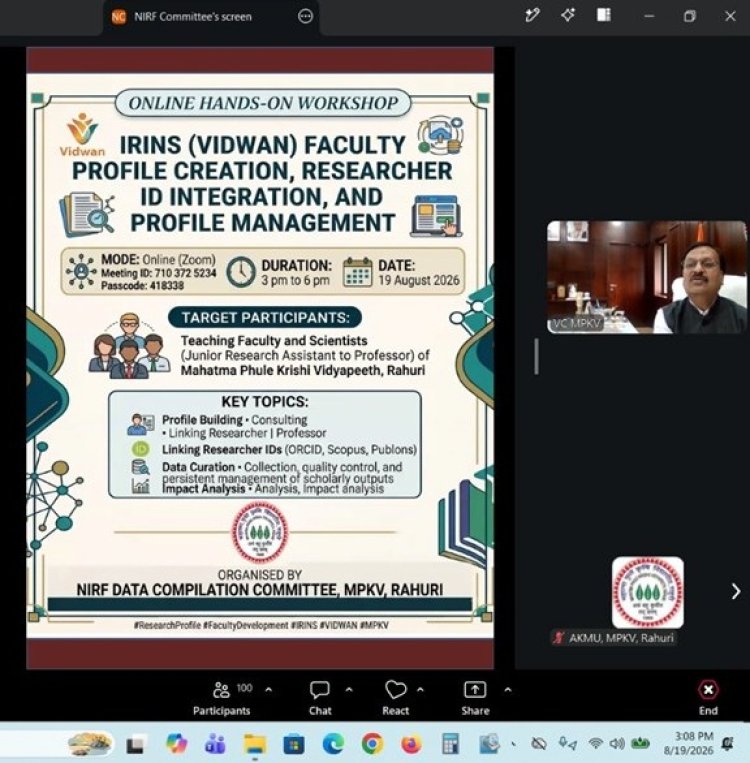750x763 pixels.
Task: Click the shared workshop poster
Action: [x=260, y=358]
